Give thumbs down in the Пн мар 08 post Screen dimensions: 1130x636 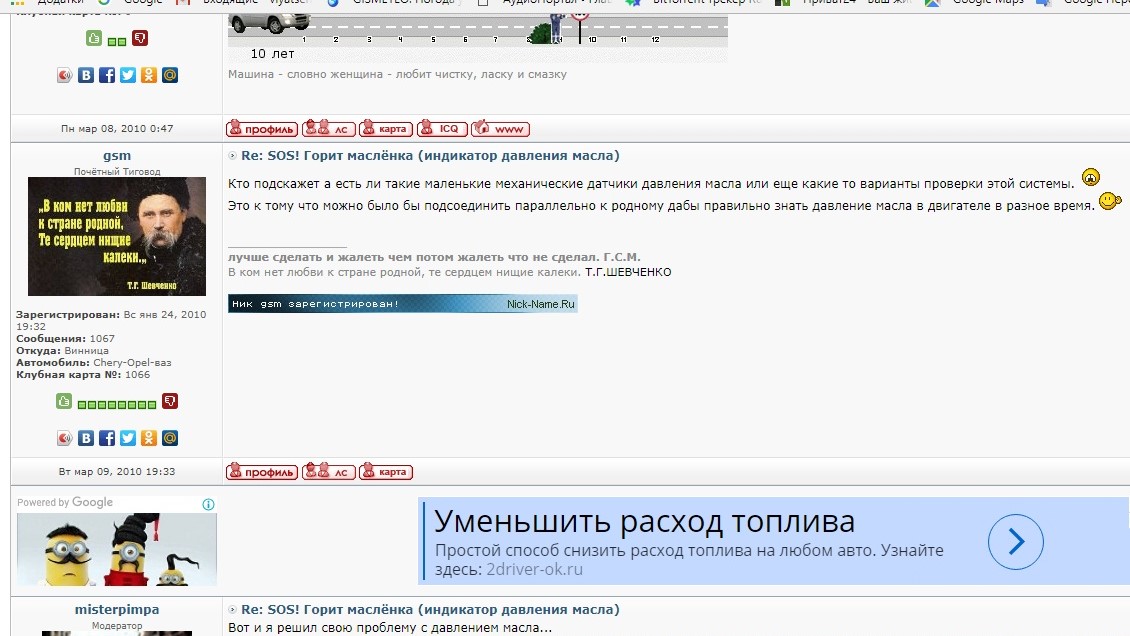click(x=140, y=38)
